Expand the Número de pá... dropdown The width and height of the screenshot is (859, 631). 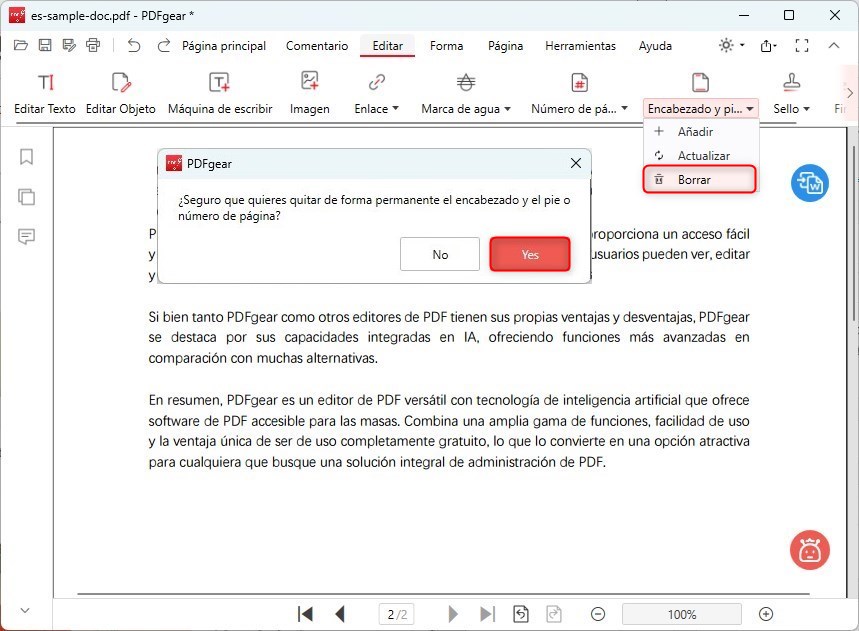click(625, 108)
